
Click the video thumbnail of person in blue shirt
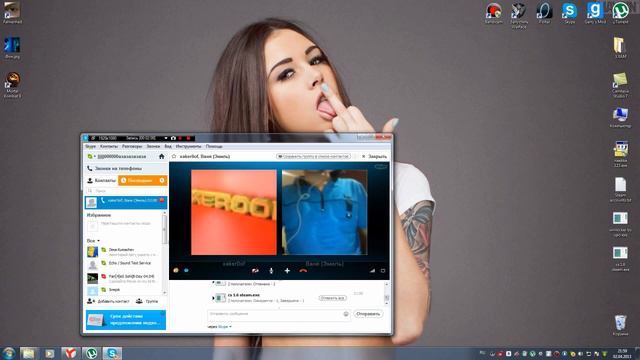324,212
